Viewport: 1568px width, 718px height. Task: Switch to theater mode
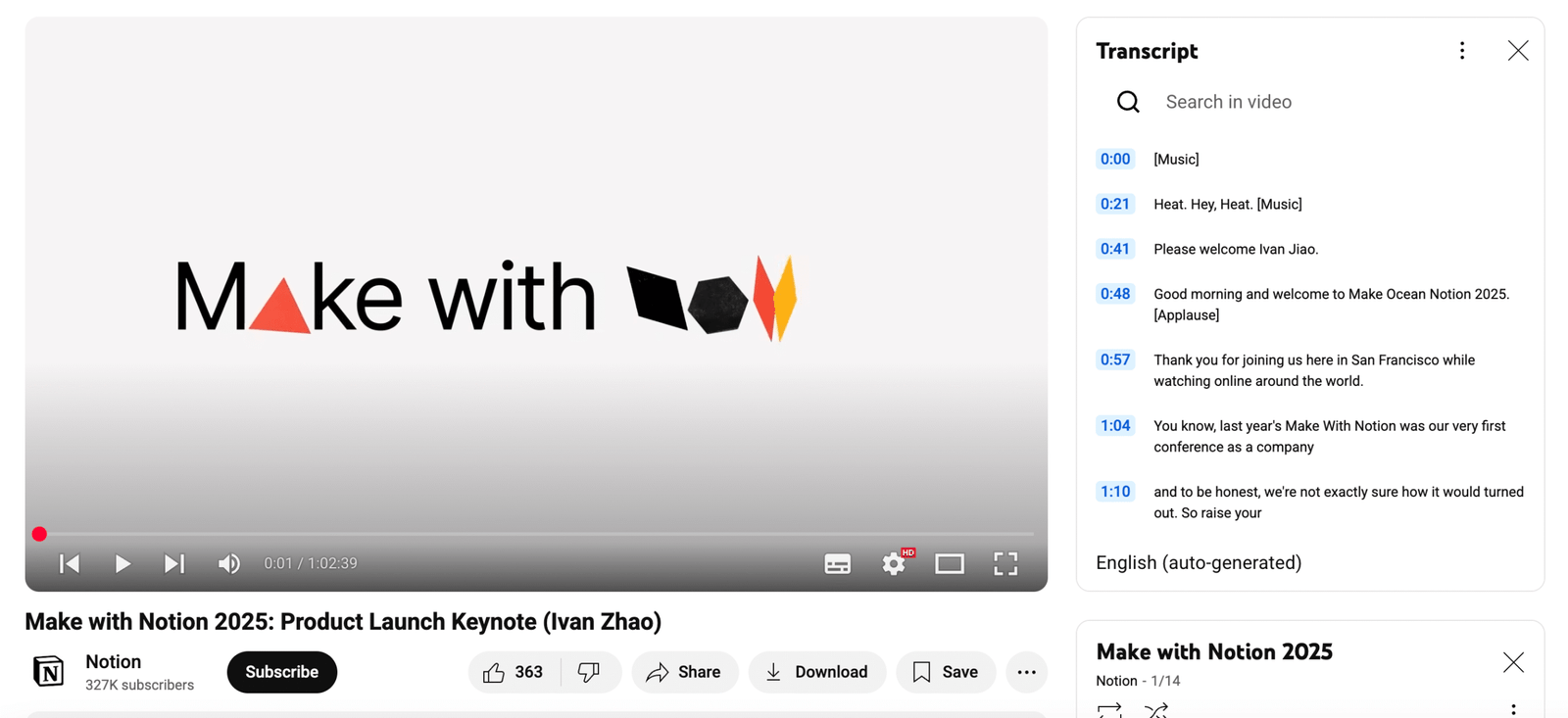point(949,563)
